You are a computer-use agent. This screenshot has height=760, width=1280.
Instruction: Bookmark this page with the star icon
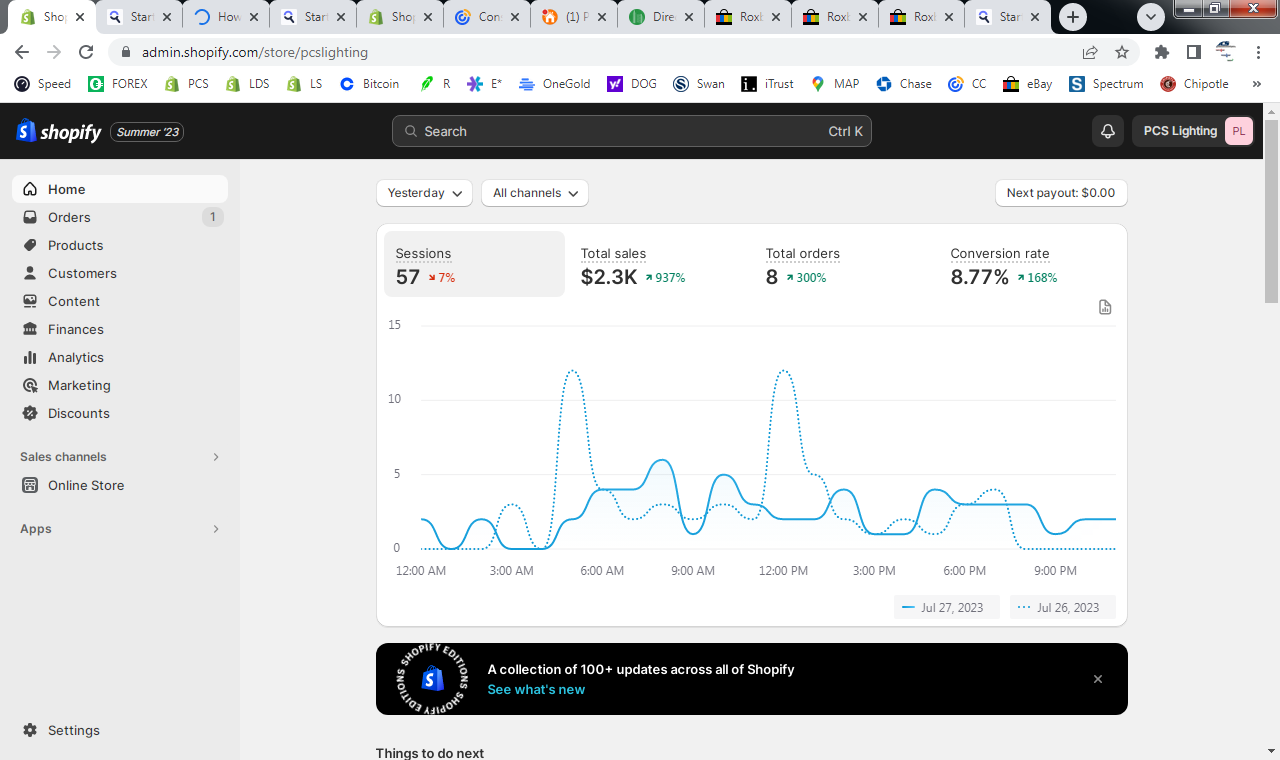coord(1122,52)
